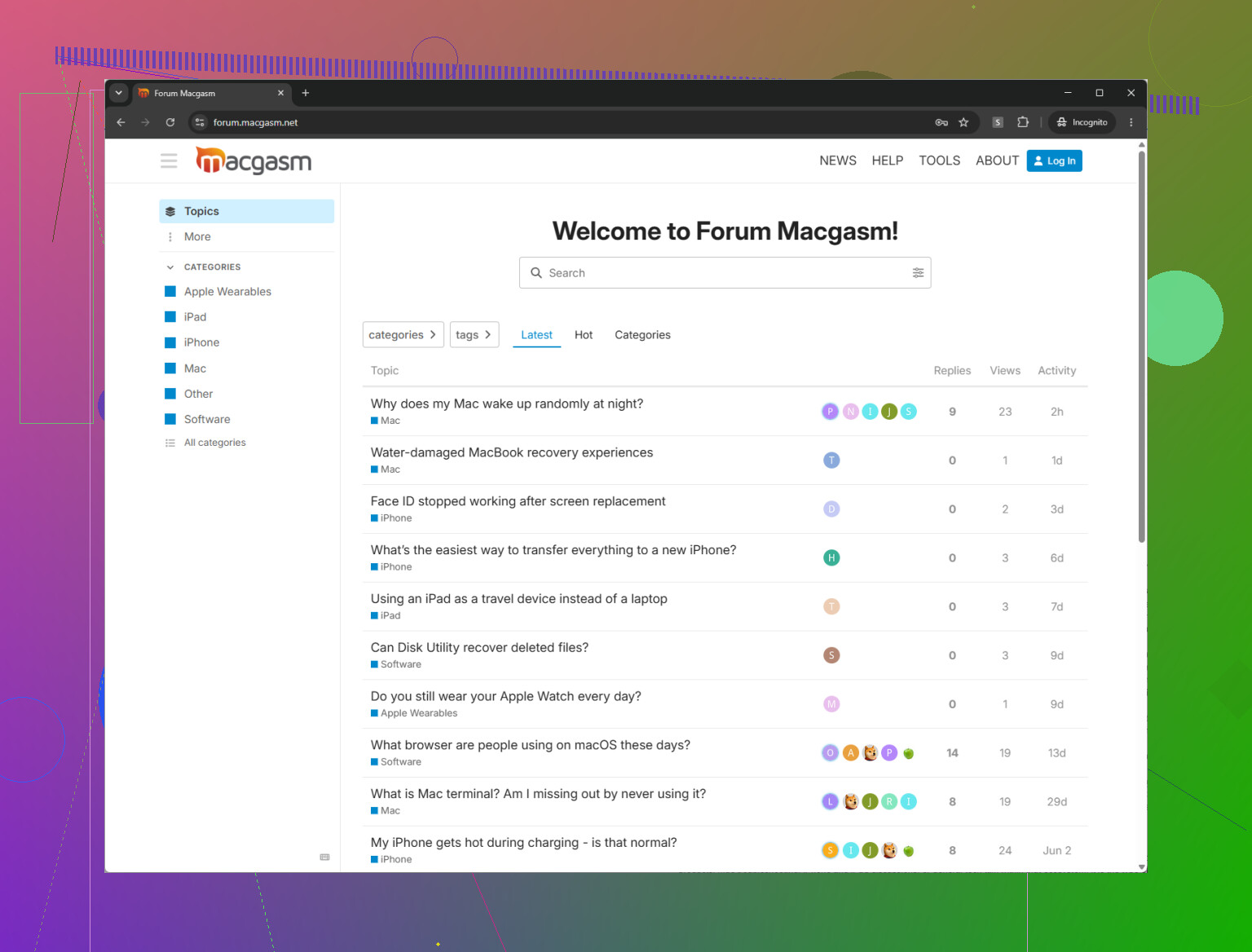
Task: Select Topics in the sidebar
Action: pyautogui.click(x=246, y=211)
